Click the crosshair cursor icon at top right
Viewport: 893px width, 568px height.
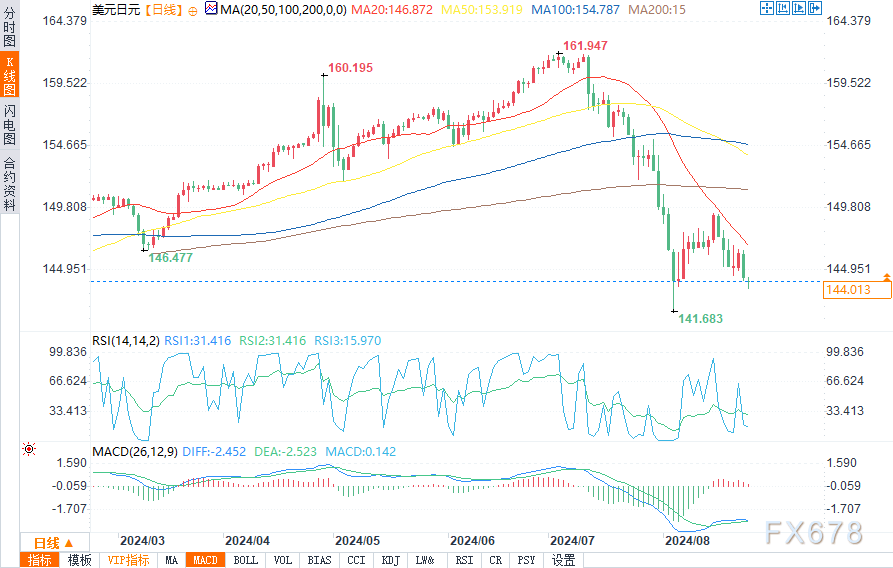[767, 8]
